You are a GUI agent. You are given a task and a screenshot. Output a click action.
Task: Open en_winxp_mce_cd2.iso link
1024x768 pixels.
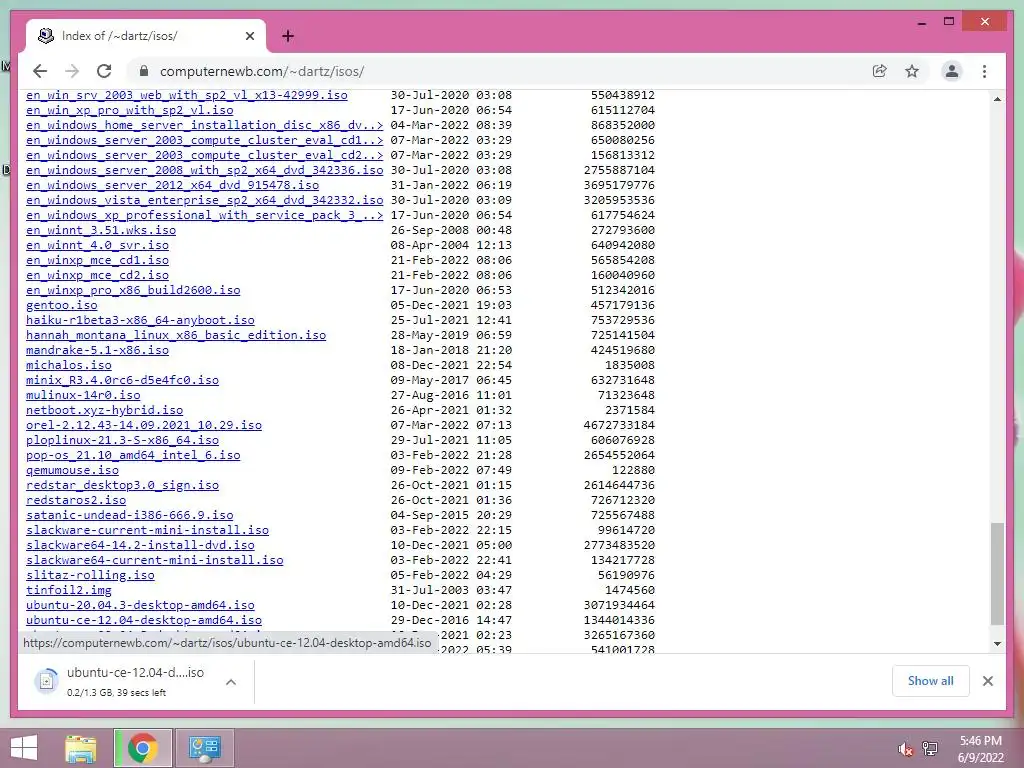[x=97, y=276]
